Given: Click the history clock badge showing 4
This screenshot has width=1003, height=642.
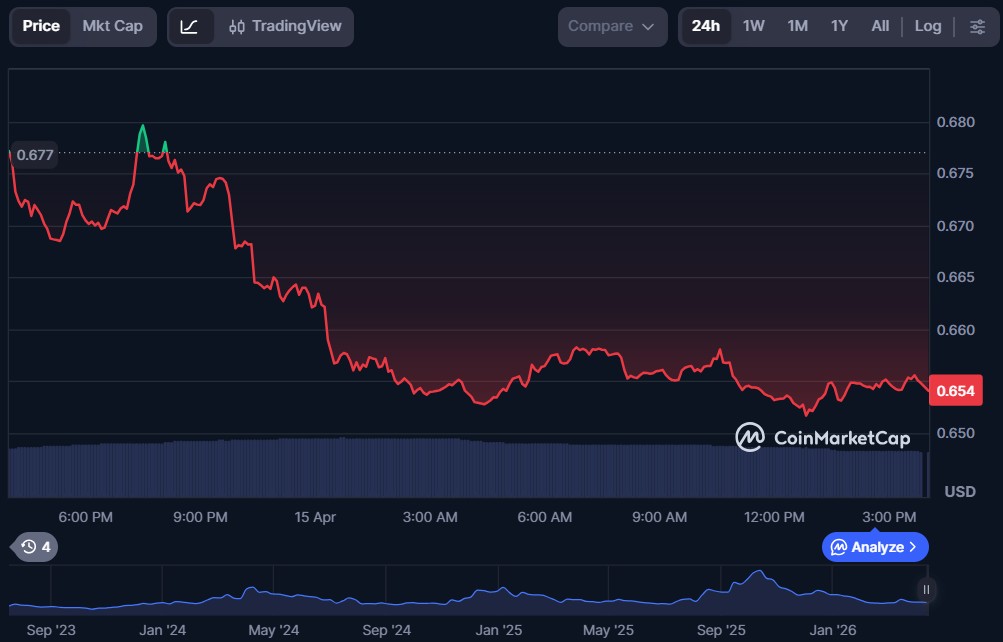Looking at the screenshot, I should 35,547.
